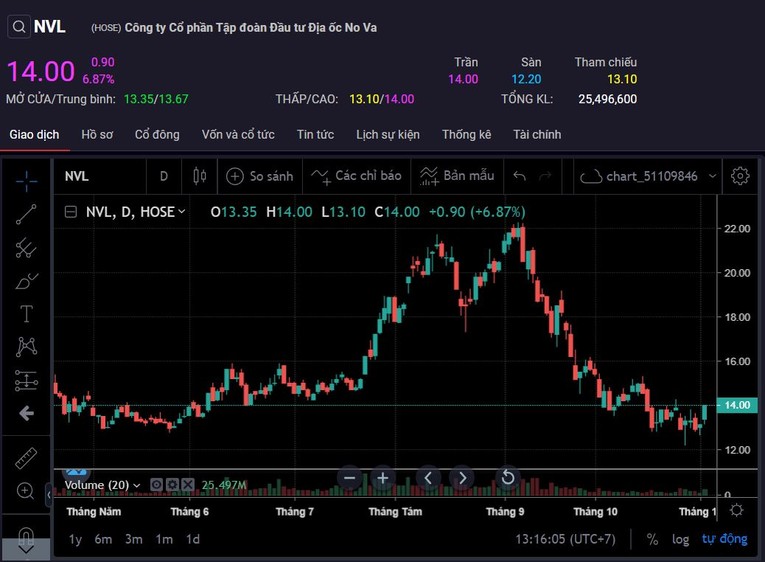
Task: Open the candlestick chart style selector
Action: pos(199,176)
